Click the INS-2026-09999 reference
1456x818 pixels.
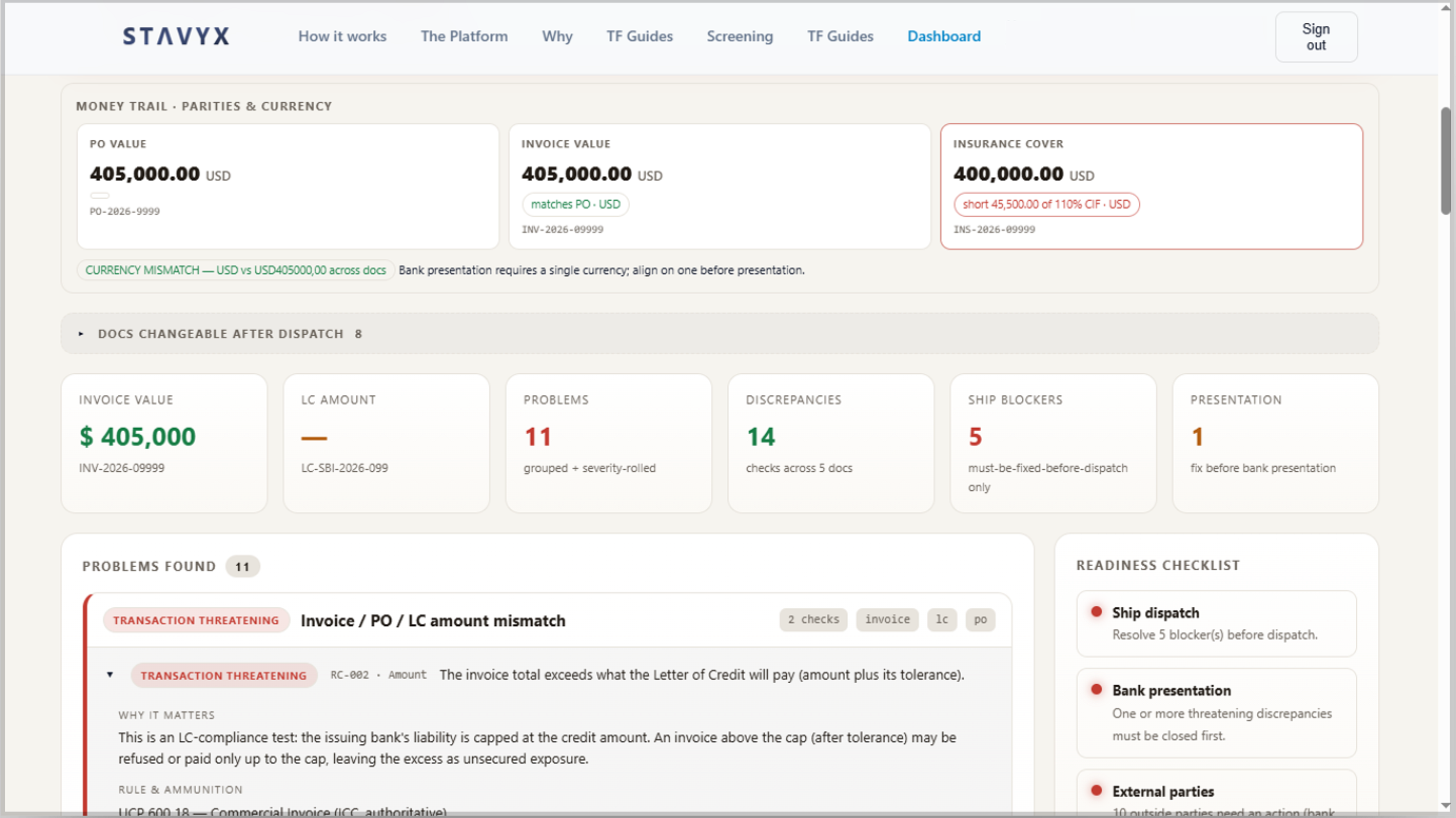pos(994,229)
